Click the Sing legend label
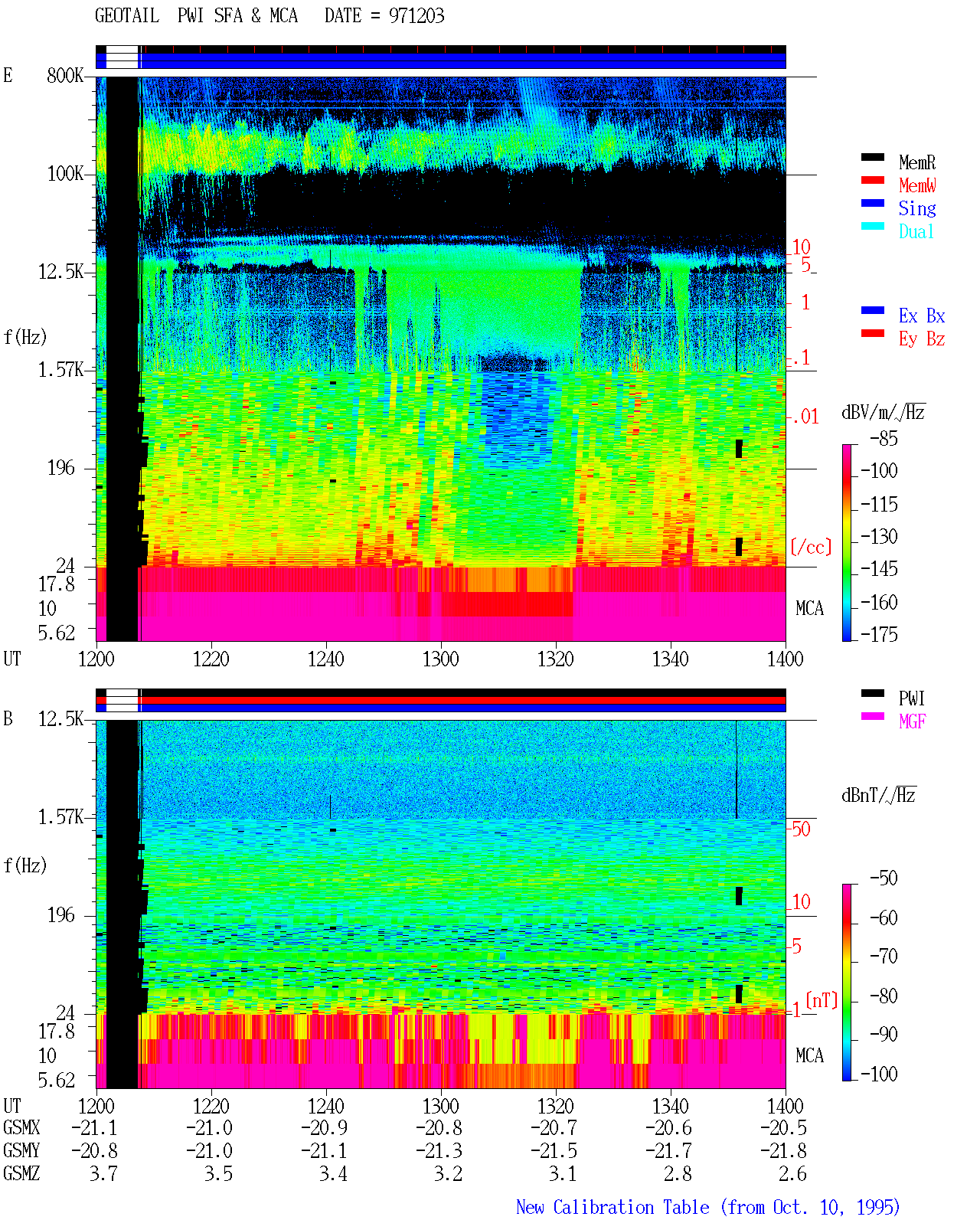This screenshot has height=1220, width=980. tap(917, 208)
